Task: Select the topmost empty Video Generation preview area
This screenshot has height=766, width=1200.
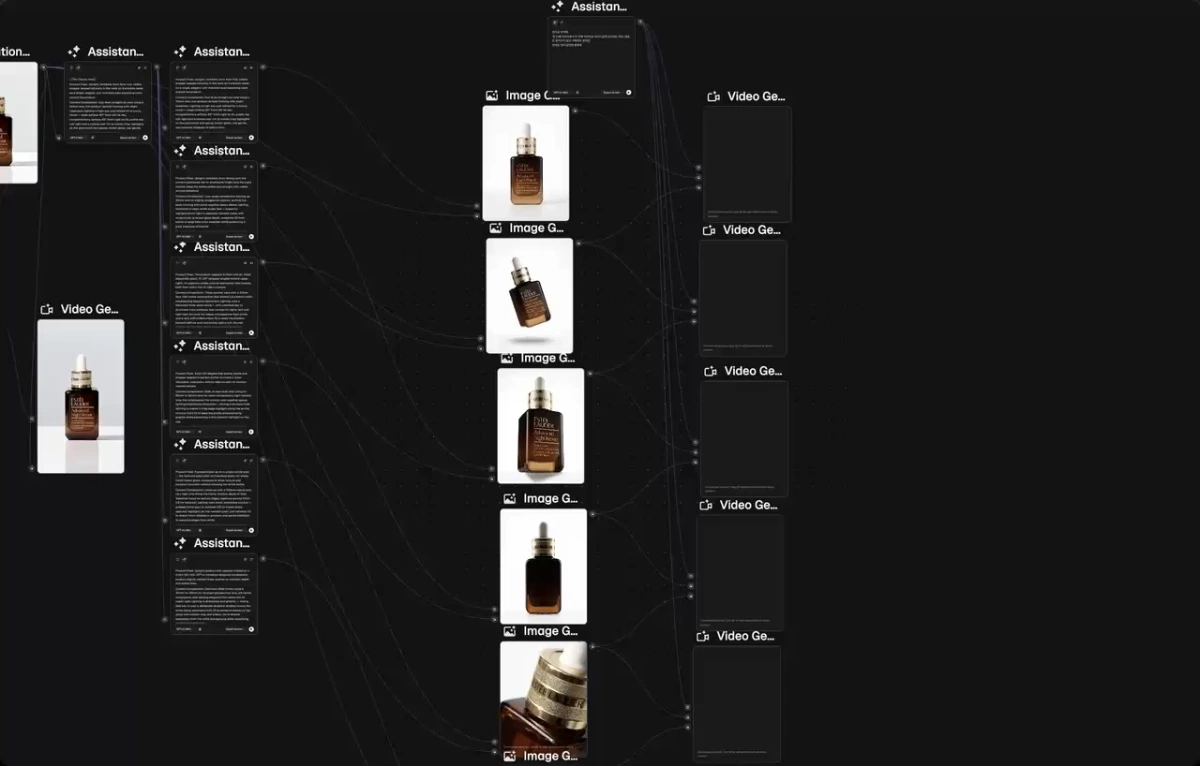Action: (747, 164)
